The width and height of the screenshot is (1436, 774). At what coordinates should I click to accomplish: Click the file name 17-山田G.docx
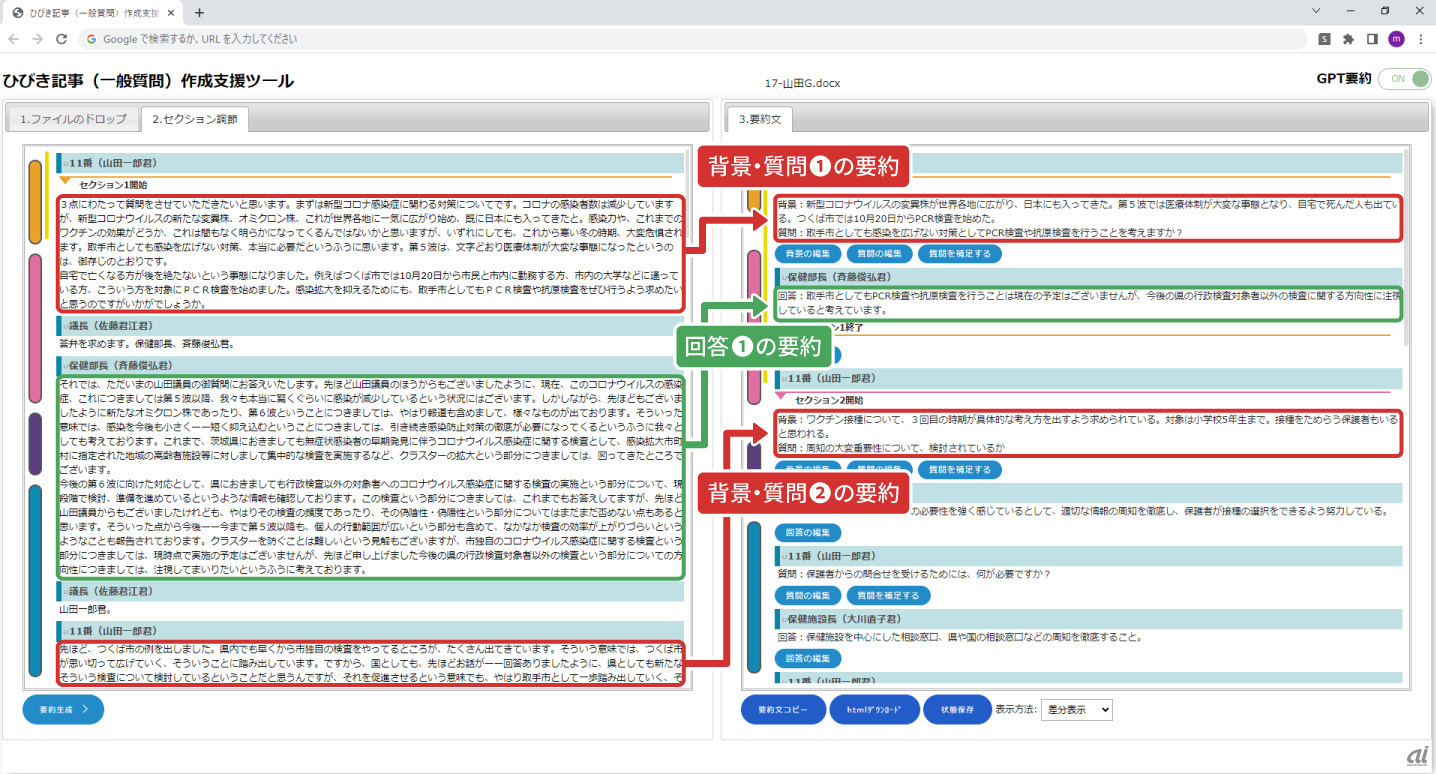click(x=802, y=83)
